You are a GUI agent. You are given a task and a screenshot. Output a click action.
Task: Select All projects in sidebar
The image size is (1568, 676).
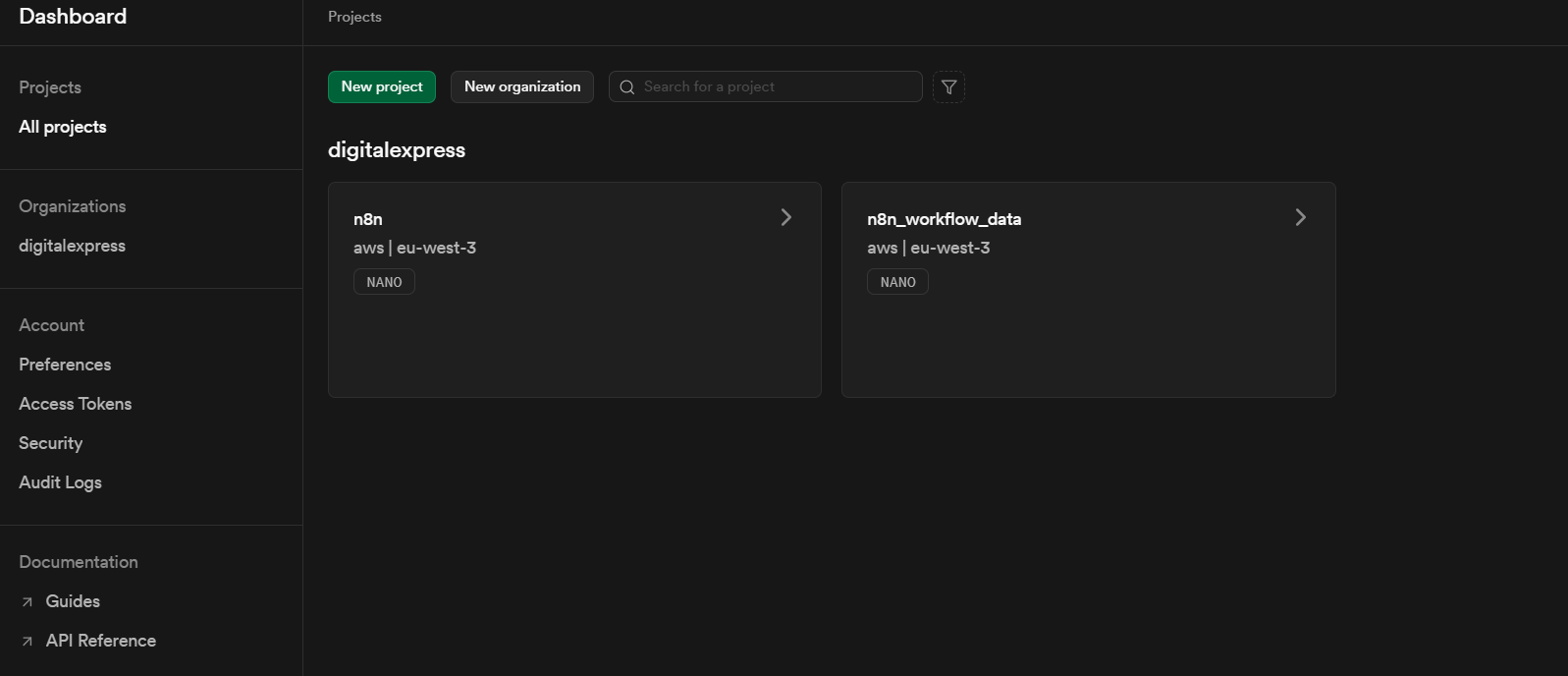pos(63,127)
